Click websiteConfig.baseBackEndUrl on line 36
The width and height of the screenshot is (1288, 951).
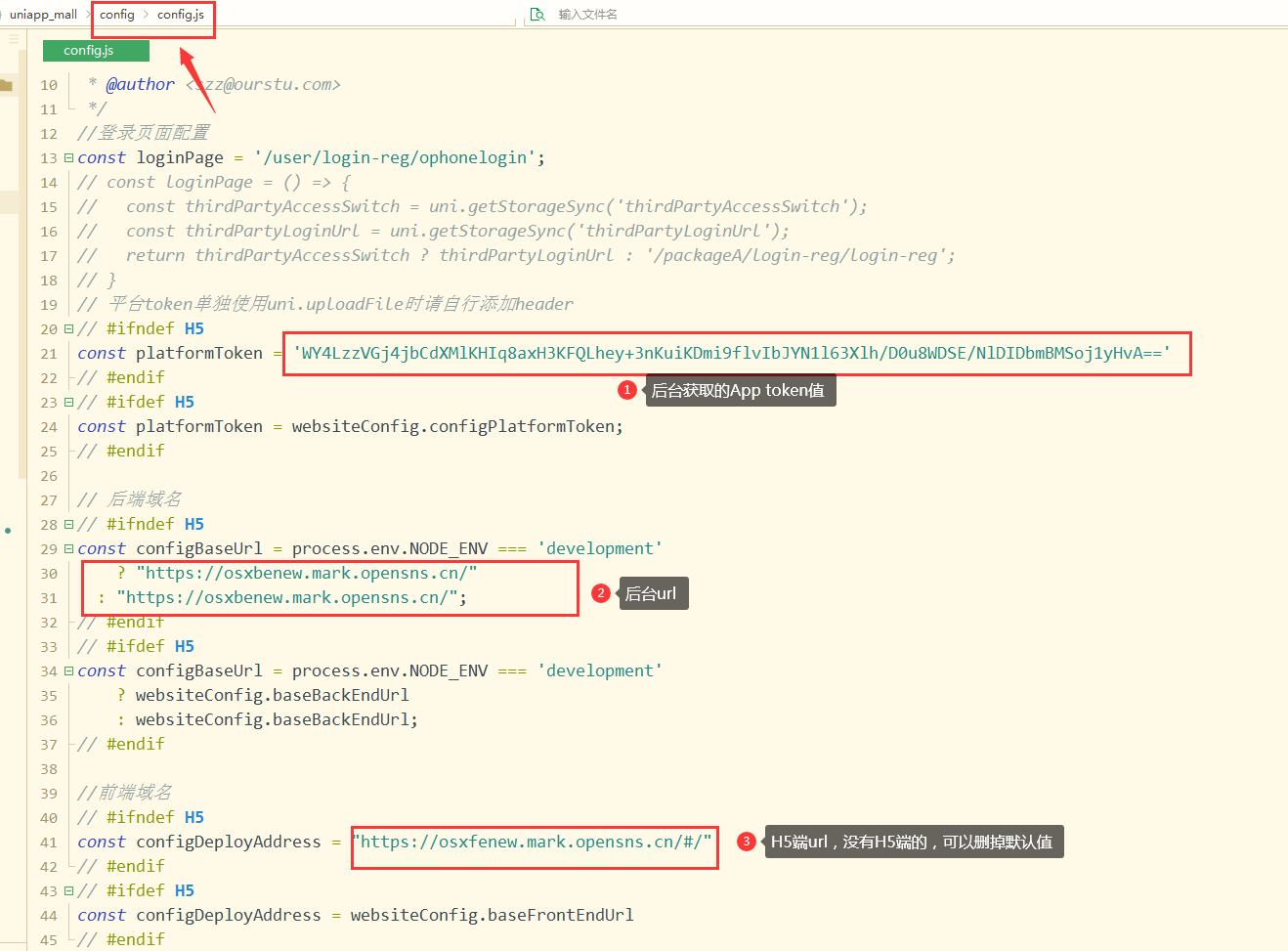click(x=273, y=719)
